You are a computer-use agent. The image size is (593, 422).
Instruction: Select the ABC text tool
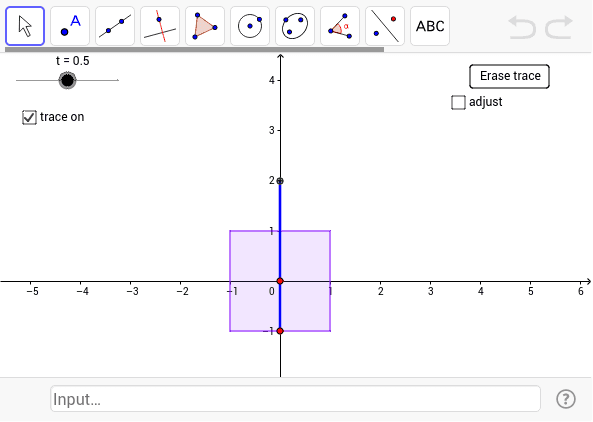click(430, 26)
